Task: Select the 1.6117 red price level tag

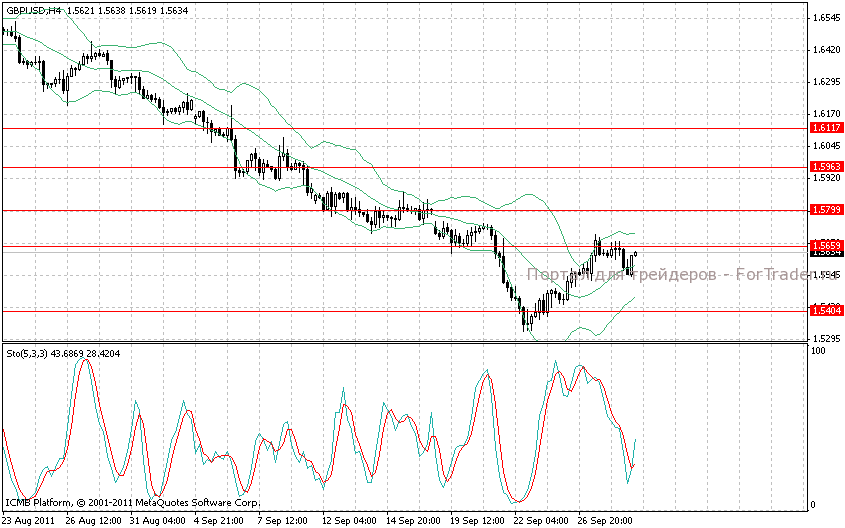Action: (826, 128)
